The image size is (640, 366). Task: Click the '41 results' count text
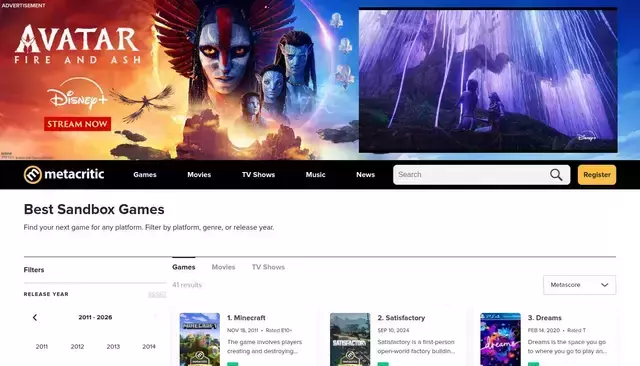coord(187,285)
